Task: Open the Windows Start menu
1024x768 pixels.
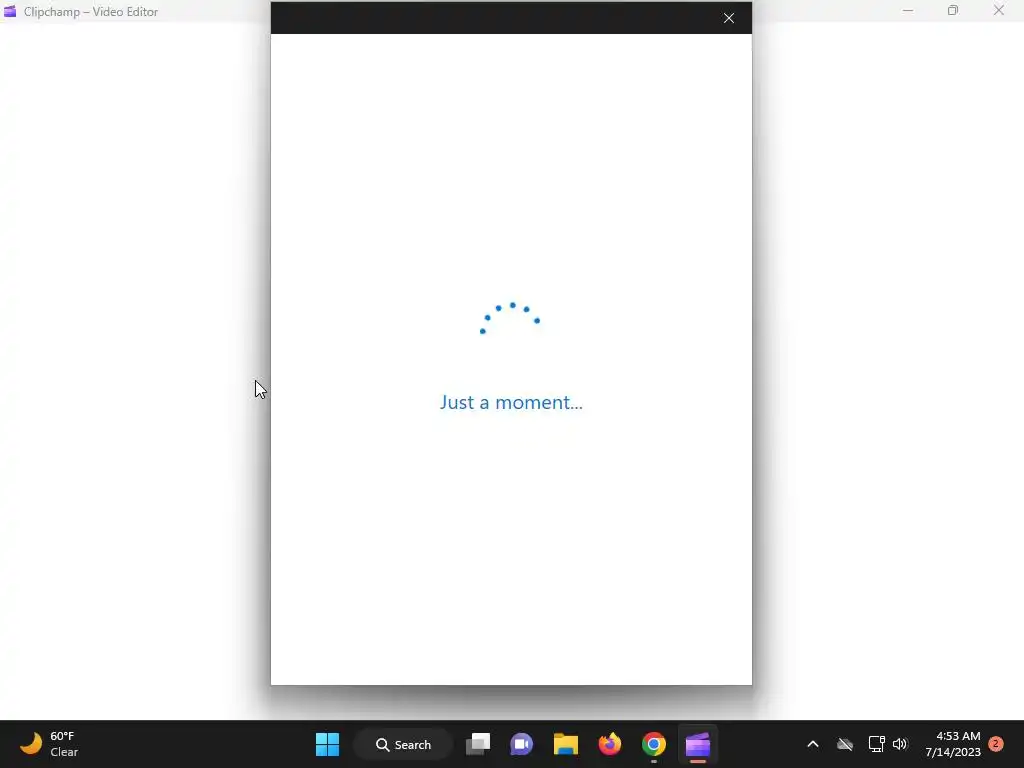Action: [x=327, y=744]
